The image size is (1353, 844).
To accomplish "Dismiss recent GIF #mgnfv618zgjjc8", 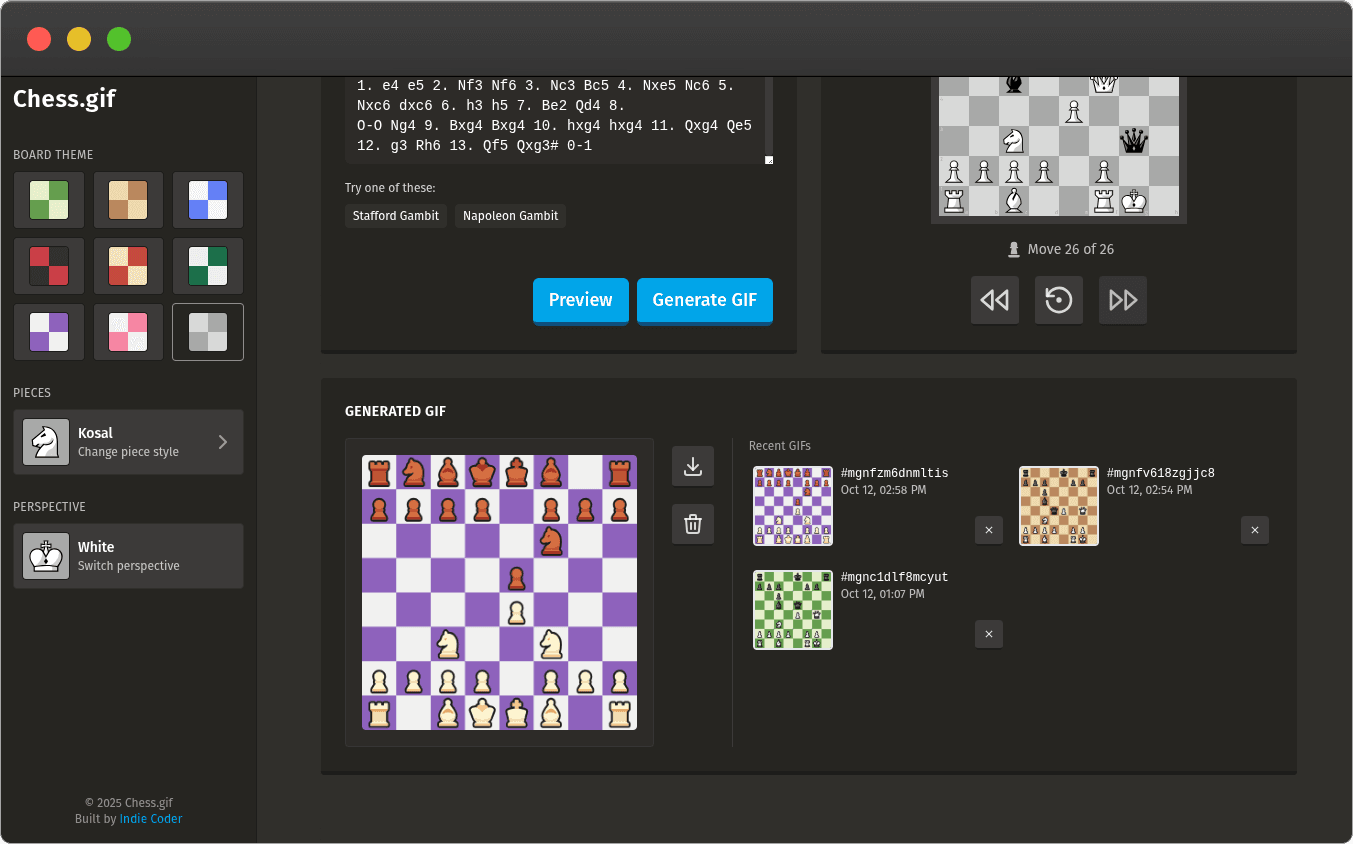I will [x=1255, y=530].
